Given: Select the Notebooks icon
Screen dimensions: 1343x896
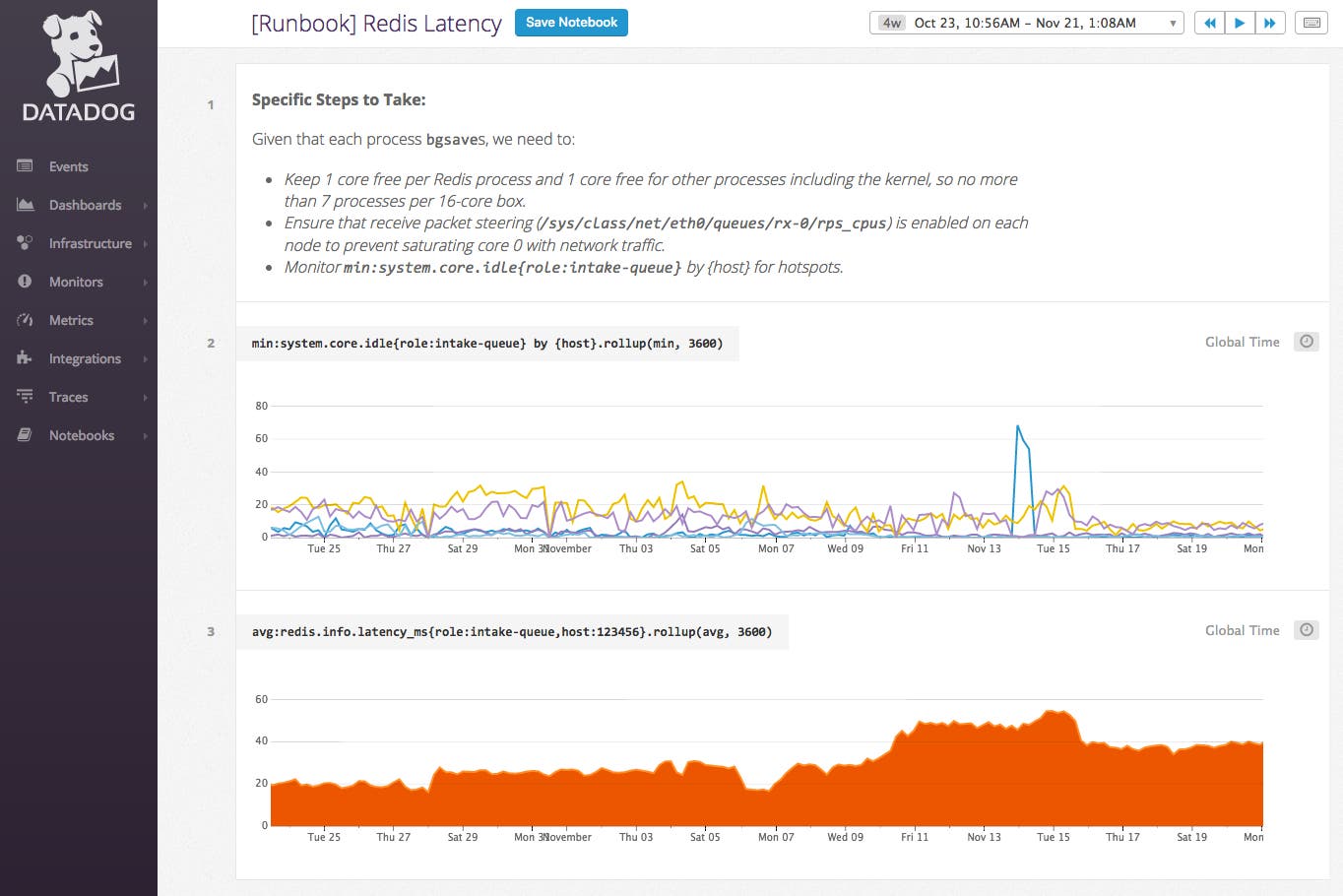Looking at the screenshot, I should coord(25,435).
